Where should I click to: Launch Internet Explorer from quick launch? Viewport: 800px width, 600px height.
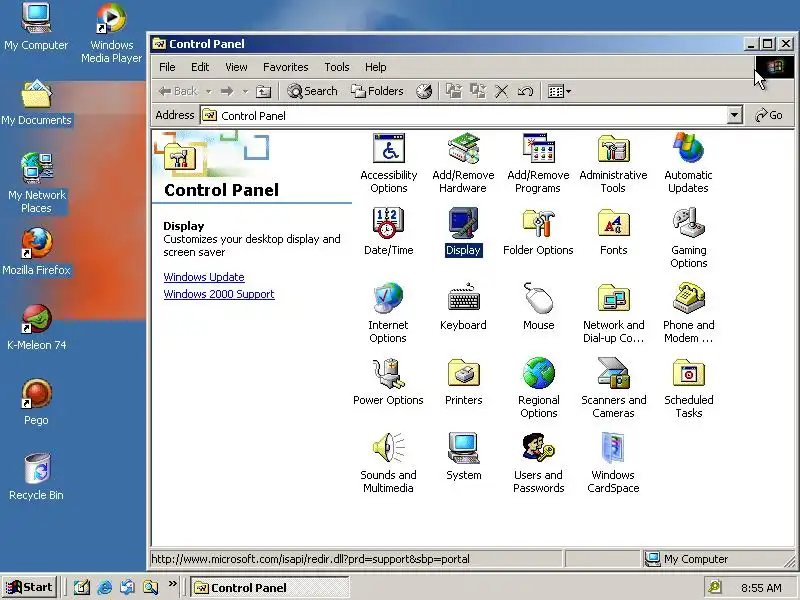click(x=105, y=587)
